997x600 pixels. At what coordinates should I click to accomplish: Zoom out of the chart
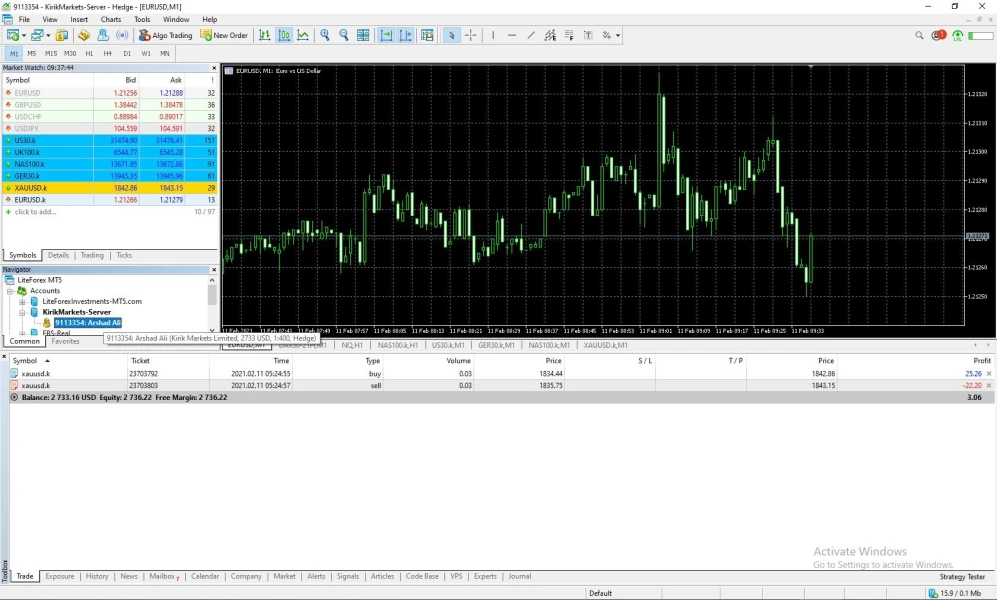pyautogui.click(x=344, y=35)
